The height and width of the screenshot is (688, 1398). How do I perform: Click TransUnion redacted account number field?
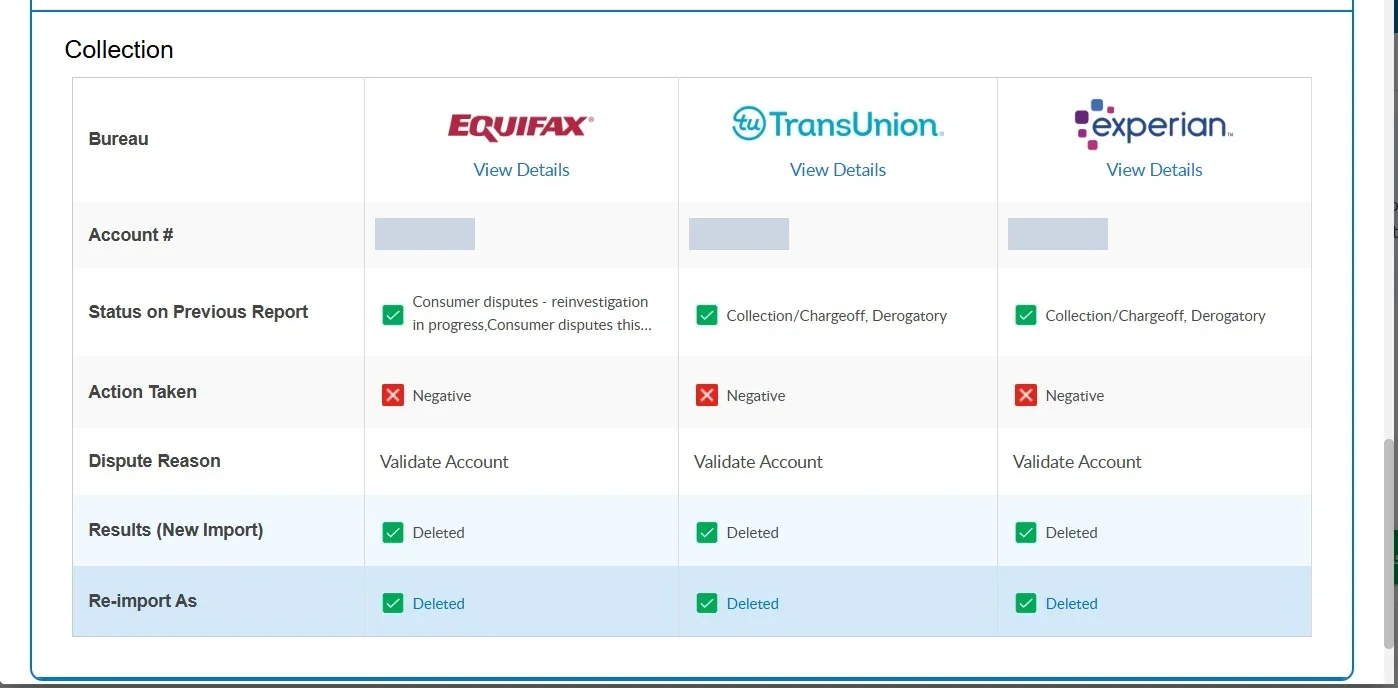pos(739,234)
